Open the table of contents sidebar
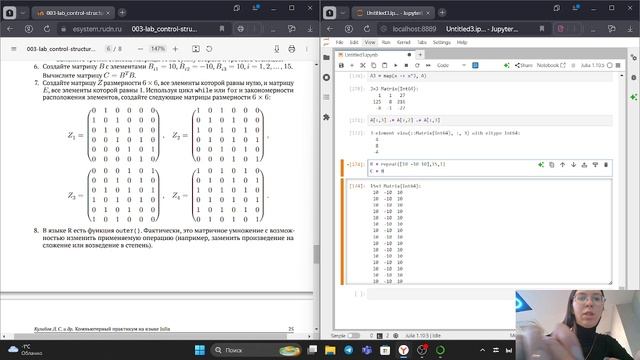This screenshot has height=360, width=640. coord(326,97)
